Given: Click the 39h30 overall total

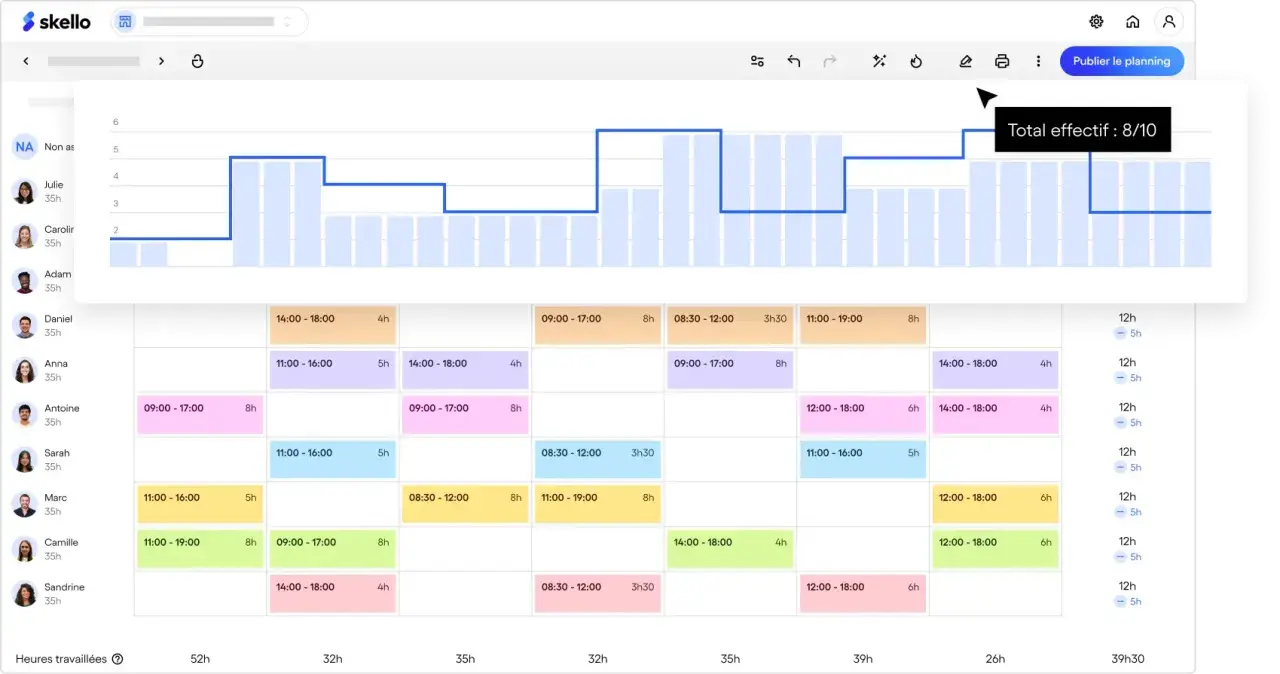Looking at the screenshot, I should 1127,659.
